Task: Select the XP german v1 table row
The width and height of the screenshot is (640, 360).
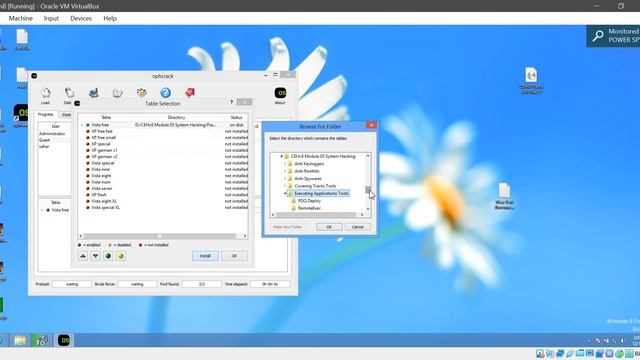Action: 164,150
